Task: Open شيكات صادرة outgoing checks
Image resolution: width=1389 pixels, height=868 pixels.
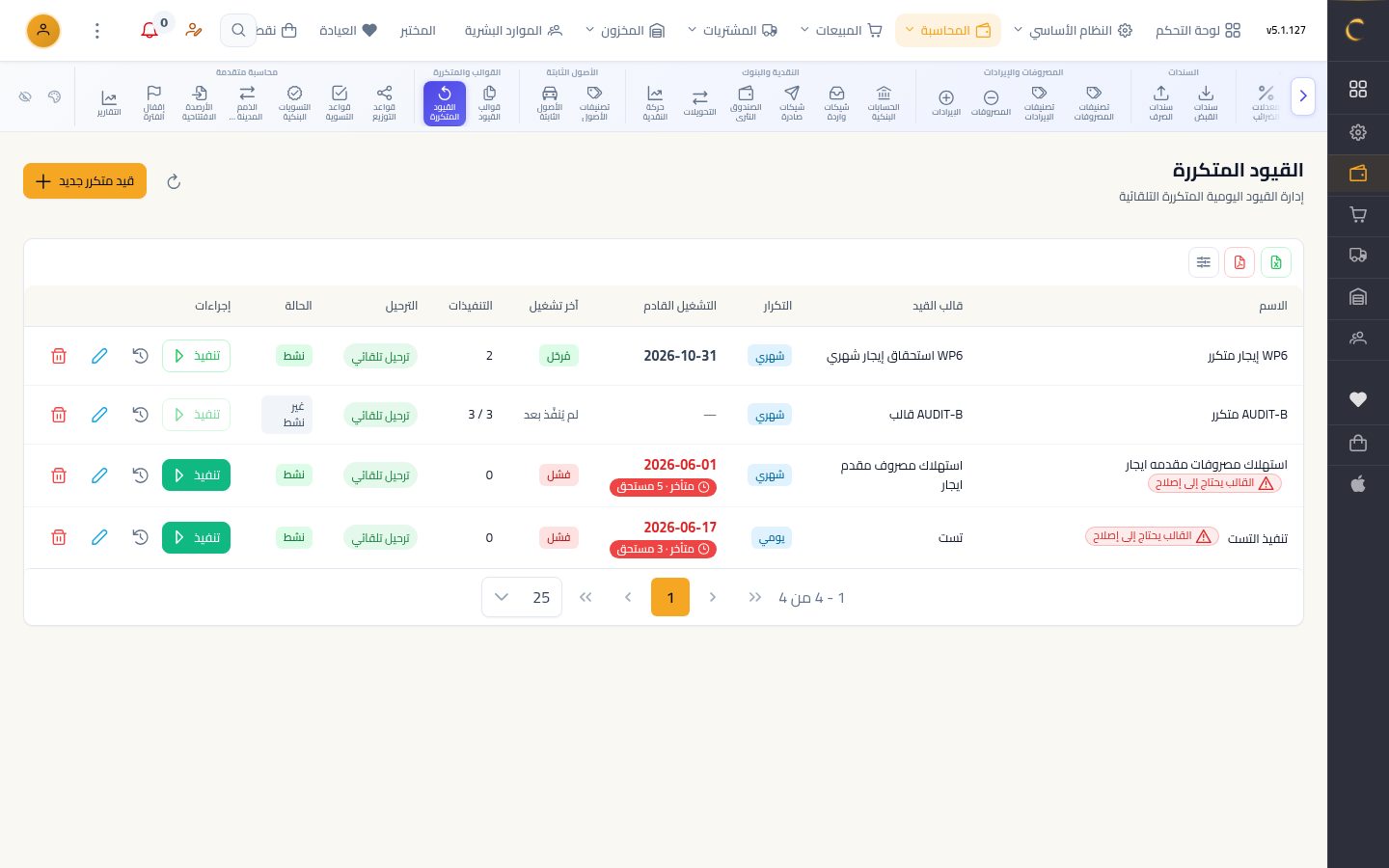Action: coord(792,103)
